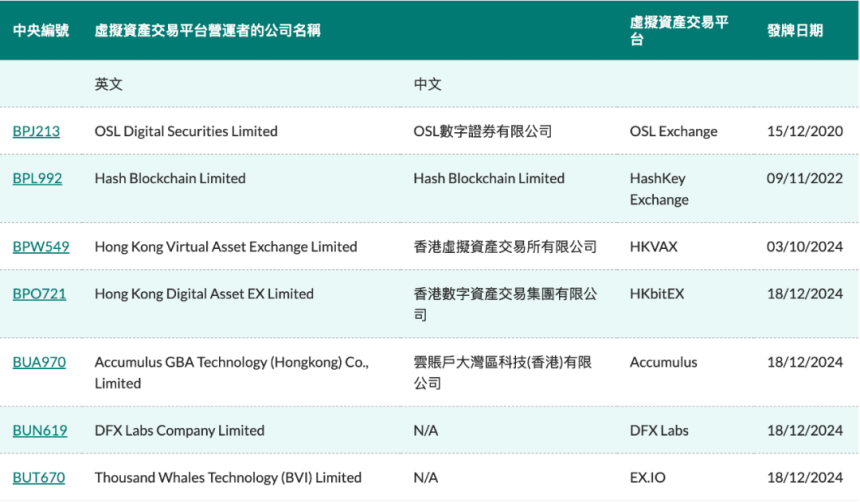Click the 中央編號 column header
This screenshot has height=502, width=860.
point(41,30)
